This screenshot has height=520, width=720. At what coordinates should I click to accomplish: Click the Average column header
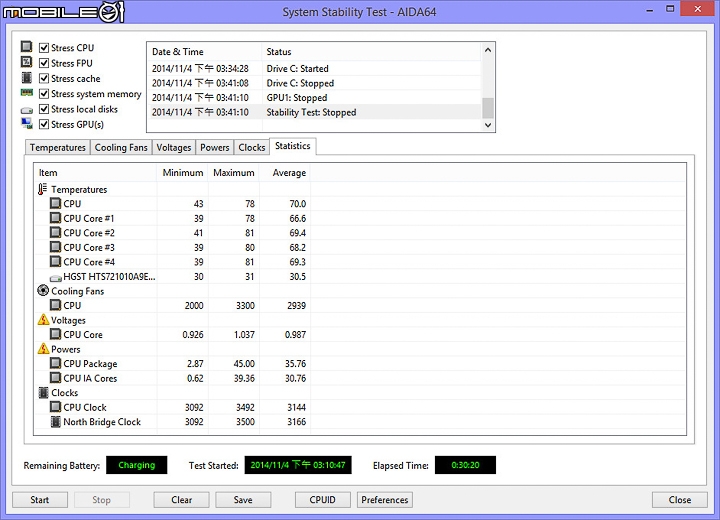click(x=285, y=173)
